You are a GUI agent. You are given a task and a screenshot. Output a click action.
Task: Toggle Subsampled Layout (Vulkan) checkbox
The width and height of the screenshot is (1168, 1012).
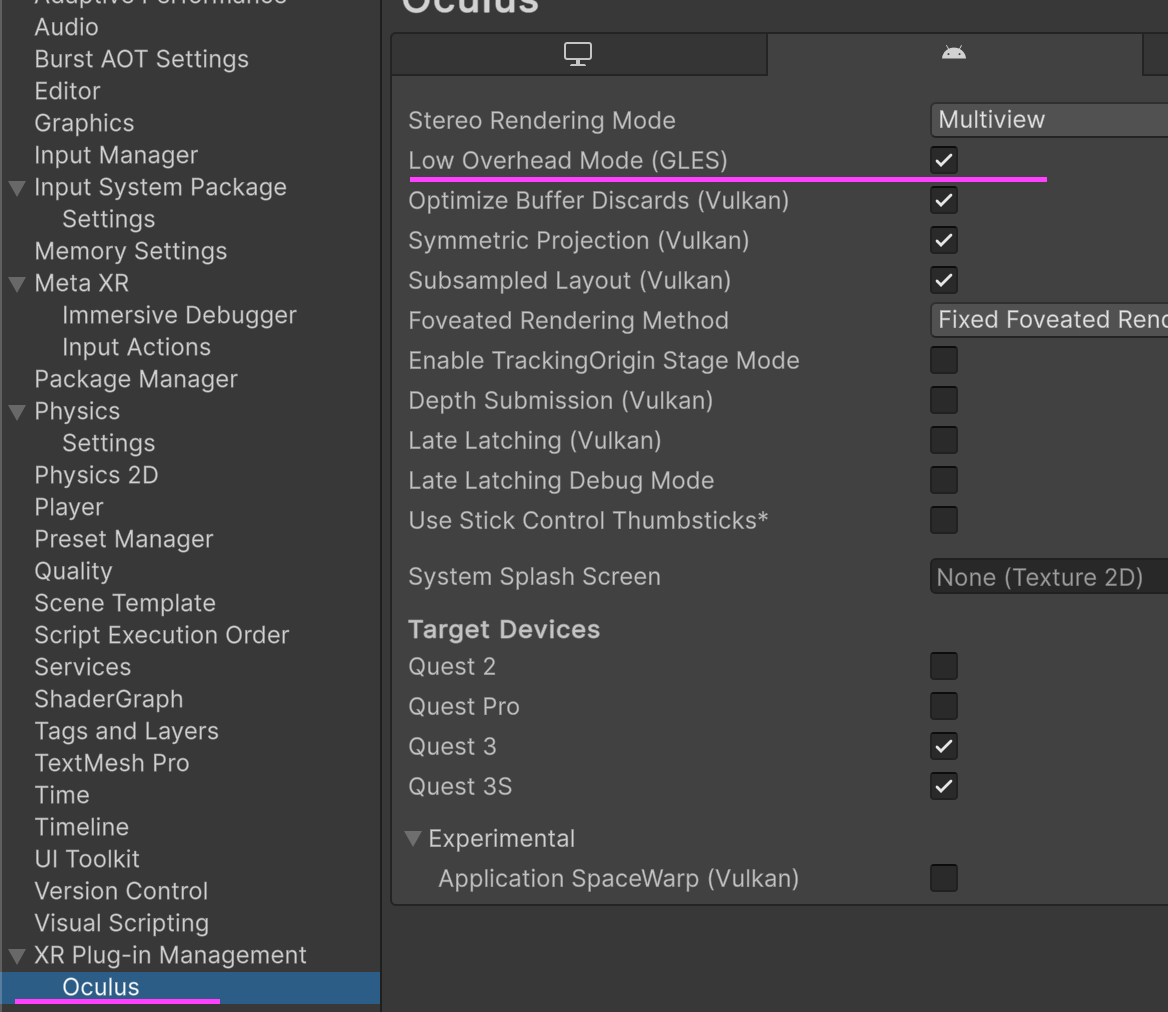(x=944, y=281)
